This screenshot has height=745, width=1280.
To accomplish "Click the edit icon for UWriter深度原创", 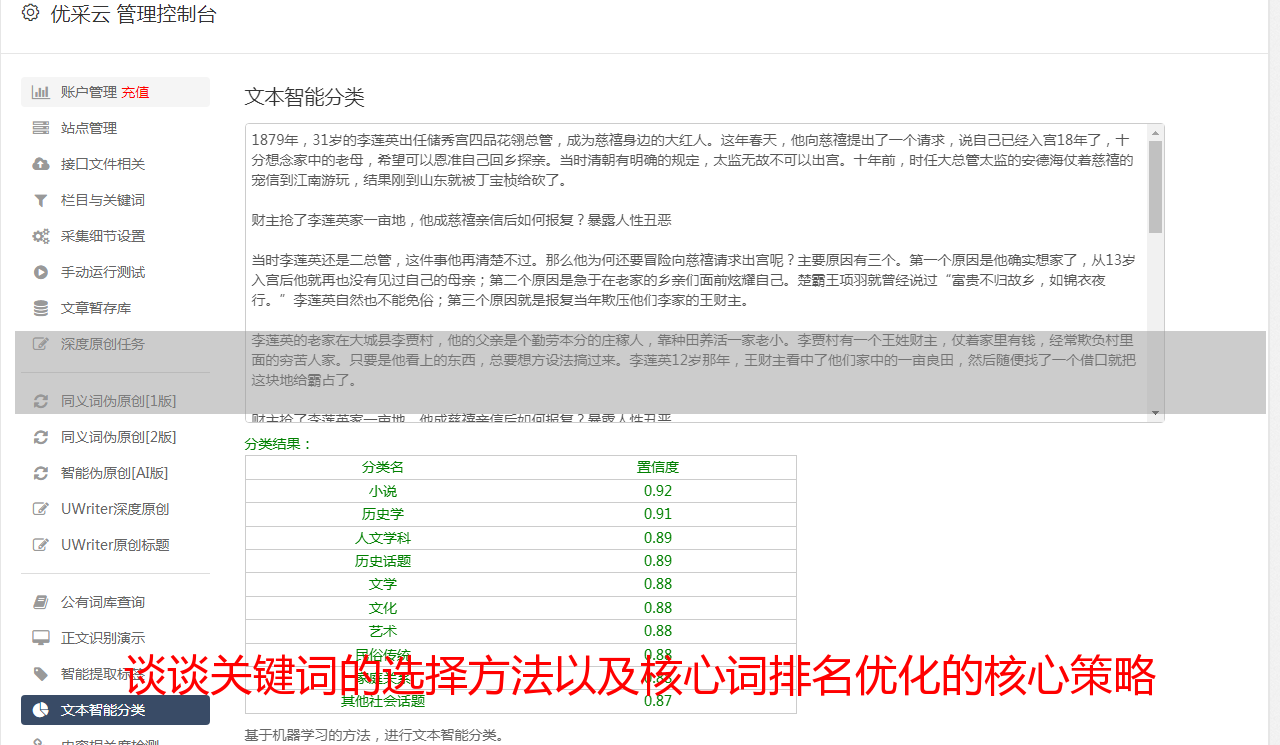I will (41, 509).
